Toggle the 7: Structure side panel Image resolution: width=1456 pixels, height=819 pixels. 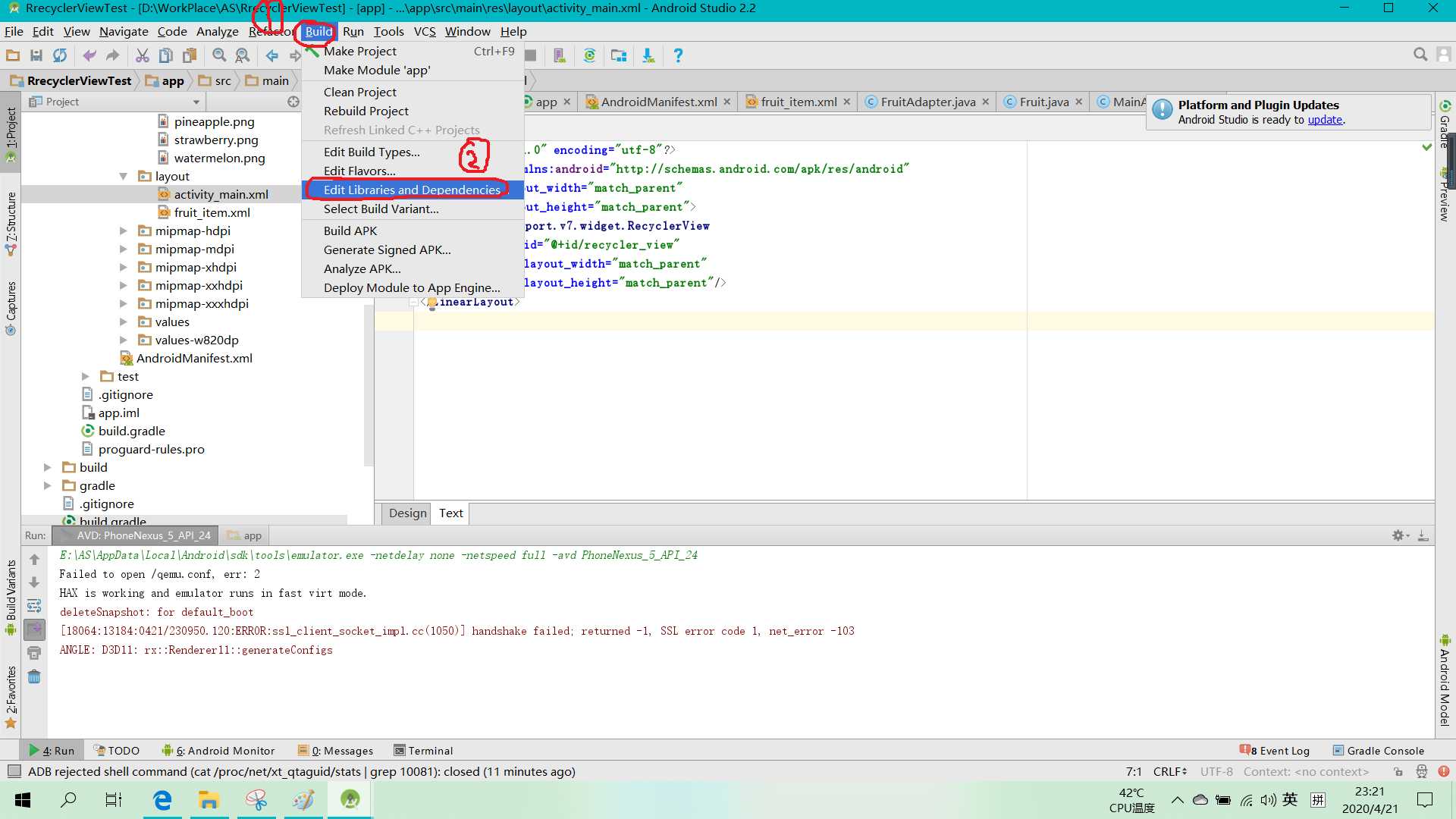click(x=11, y=224)
